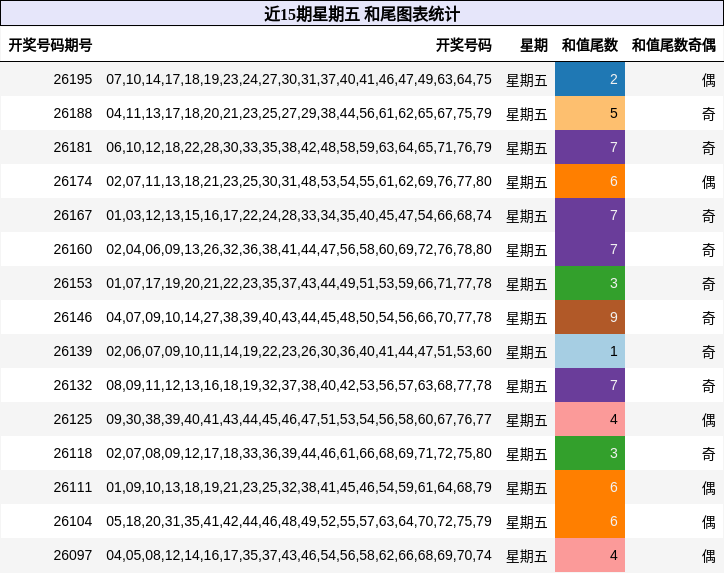Click the brown cell showing 9 in row 26146
This screenshot has height=573, width=724.
(590, 318)
